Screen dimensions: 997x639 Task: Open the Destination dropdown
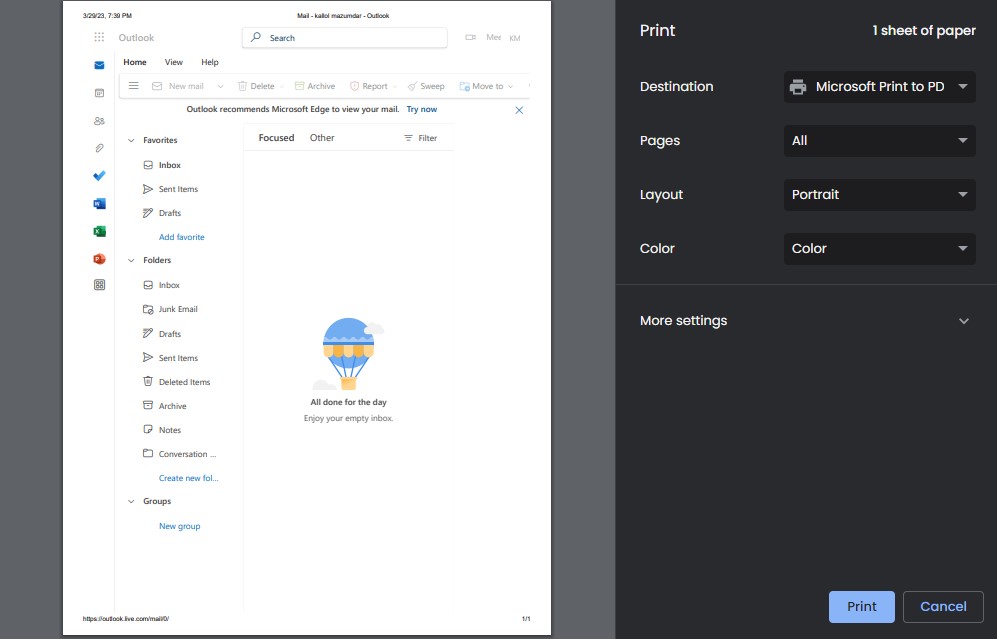tap(879, 87)
